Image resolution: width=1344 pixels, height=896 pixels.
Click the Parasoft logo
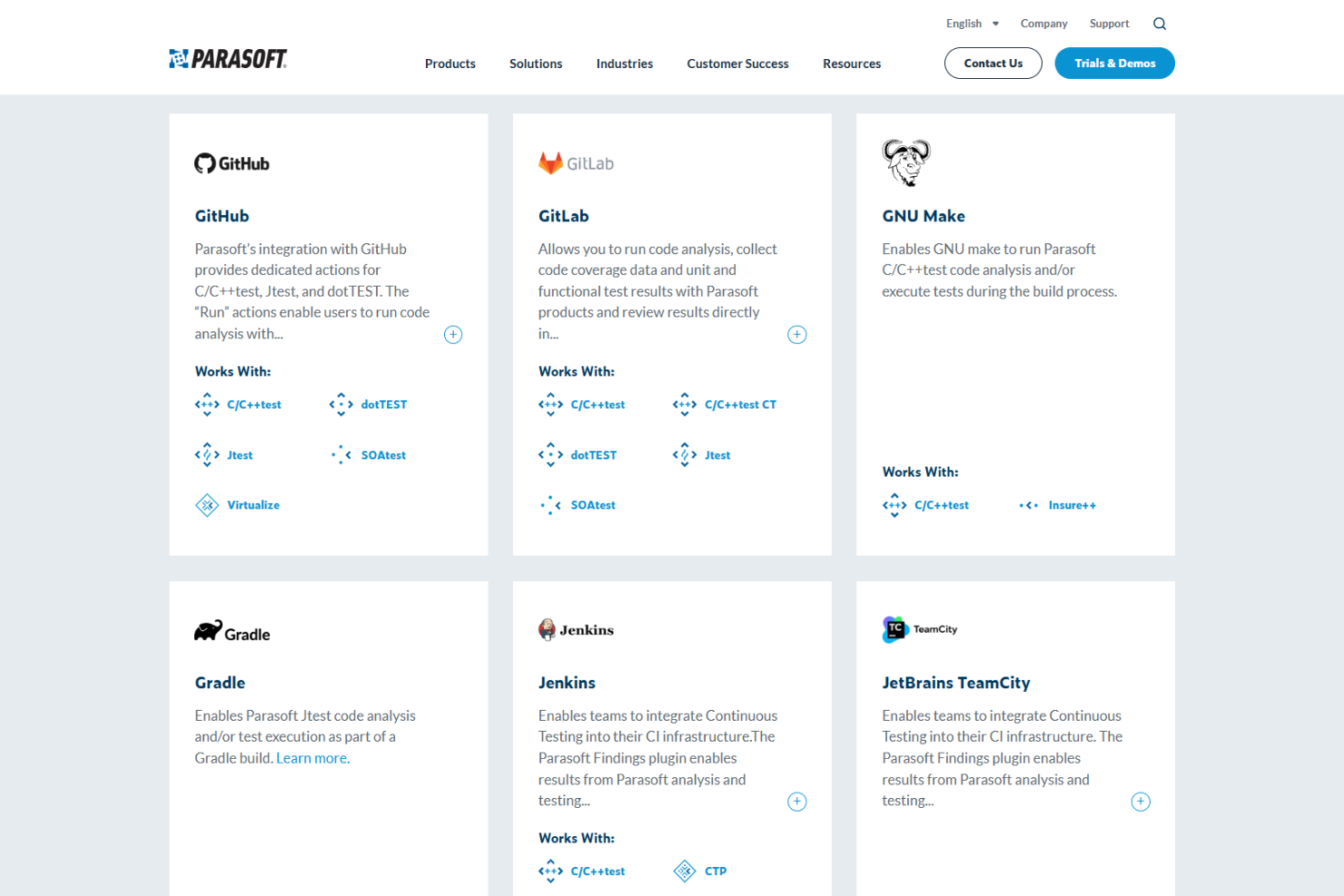227,58
